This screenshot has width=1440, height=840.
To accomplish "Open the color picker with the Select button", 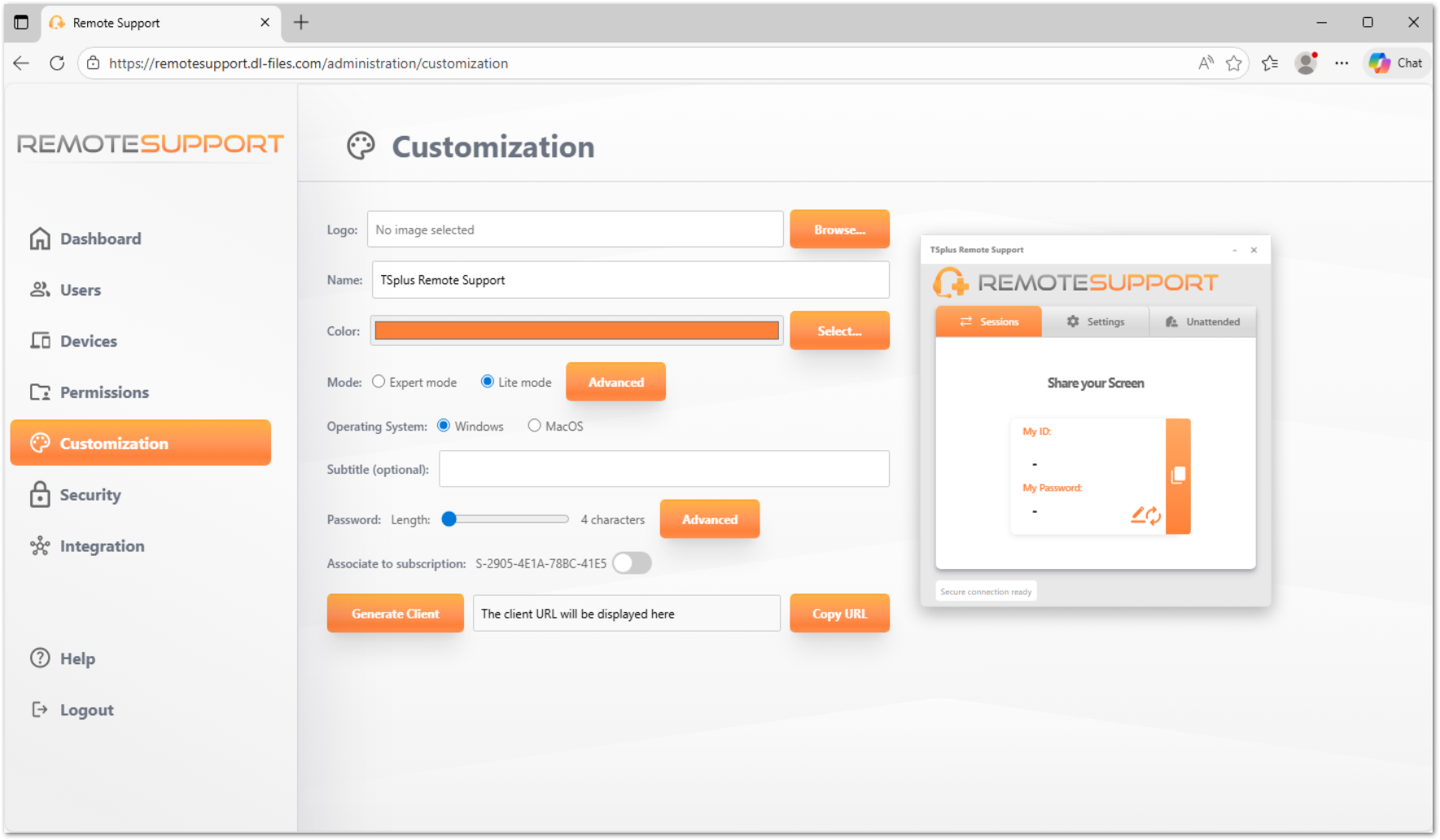I will click(839, 330).
